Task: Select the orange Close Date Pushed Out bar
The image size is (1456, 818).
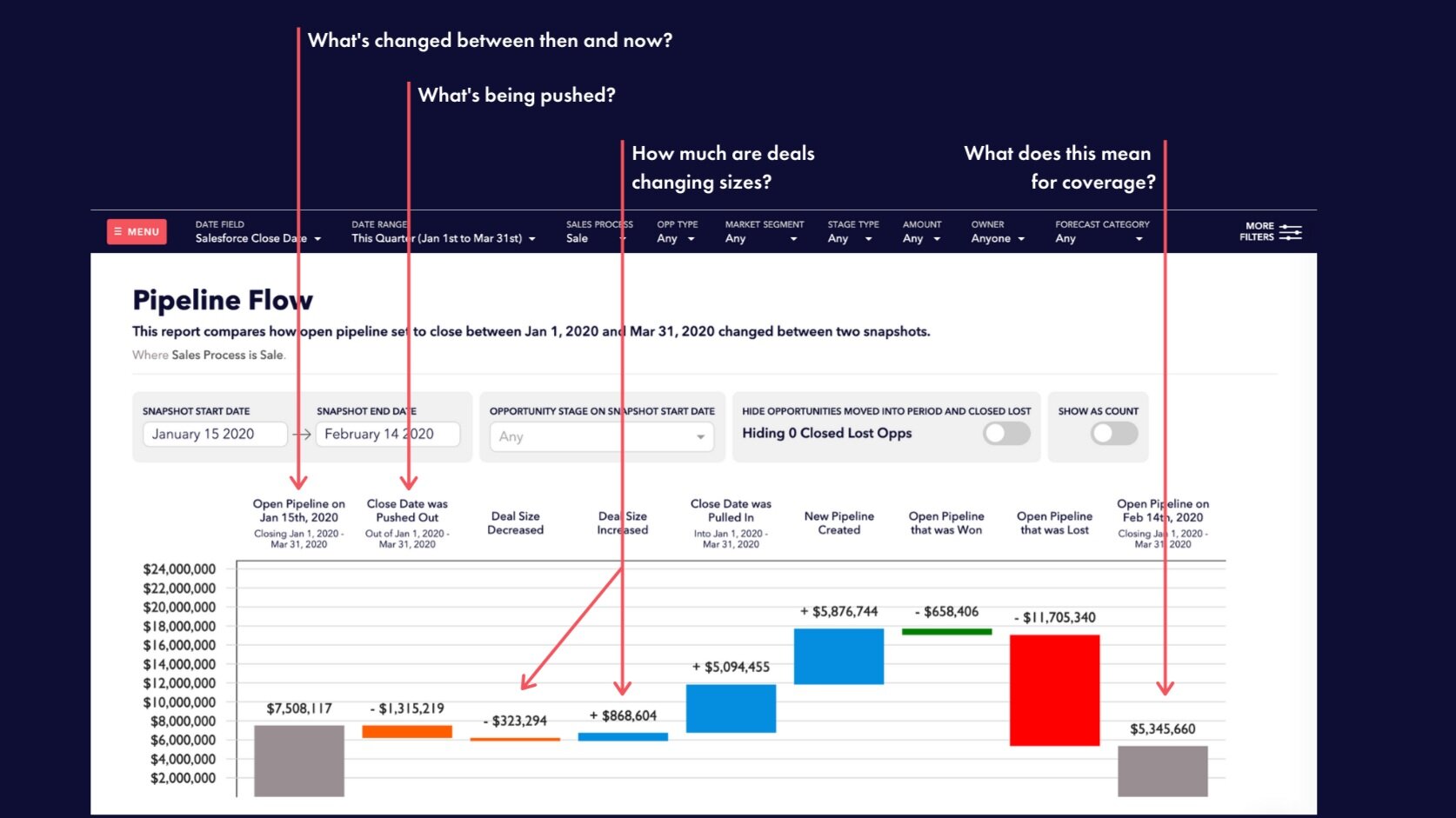Action: pos(407,732)
